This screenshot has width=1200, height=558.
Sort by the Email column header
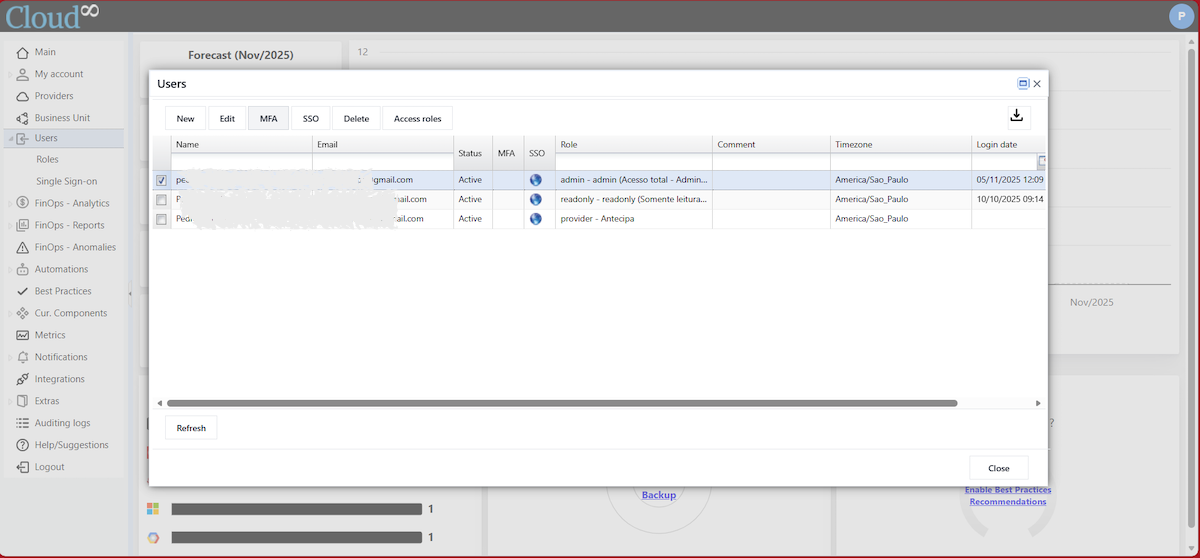383,144
